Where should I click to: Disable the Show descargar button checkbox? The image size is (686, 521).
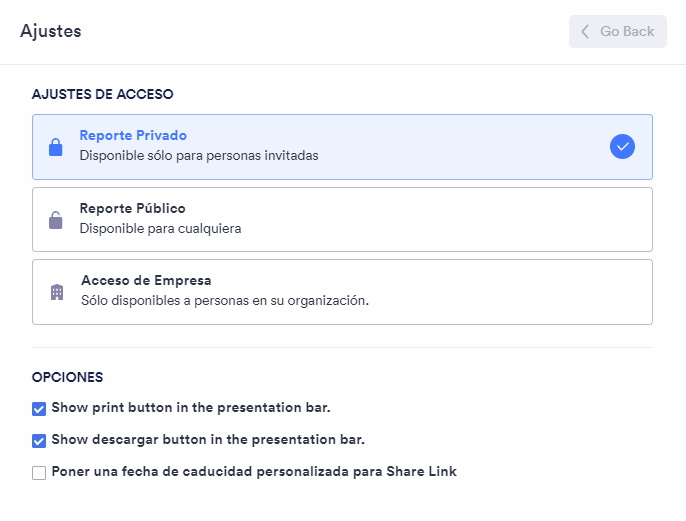pos(39,440)
